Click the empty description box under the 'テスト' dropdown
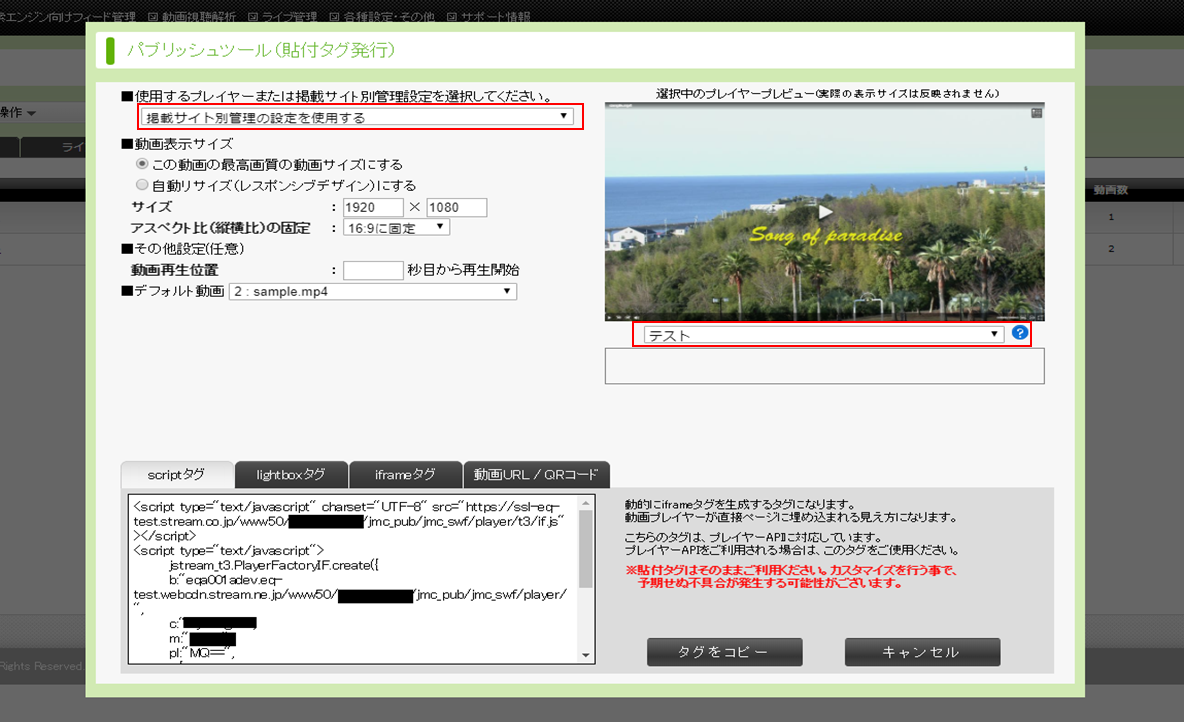Screen dimensions: 1184x722 (825, 366)
